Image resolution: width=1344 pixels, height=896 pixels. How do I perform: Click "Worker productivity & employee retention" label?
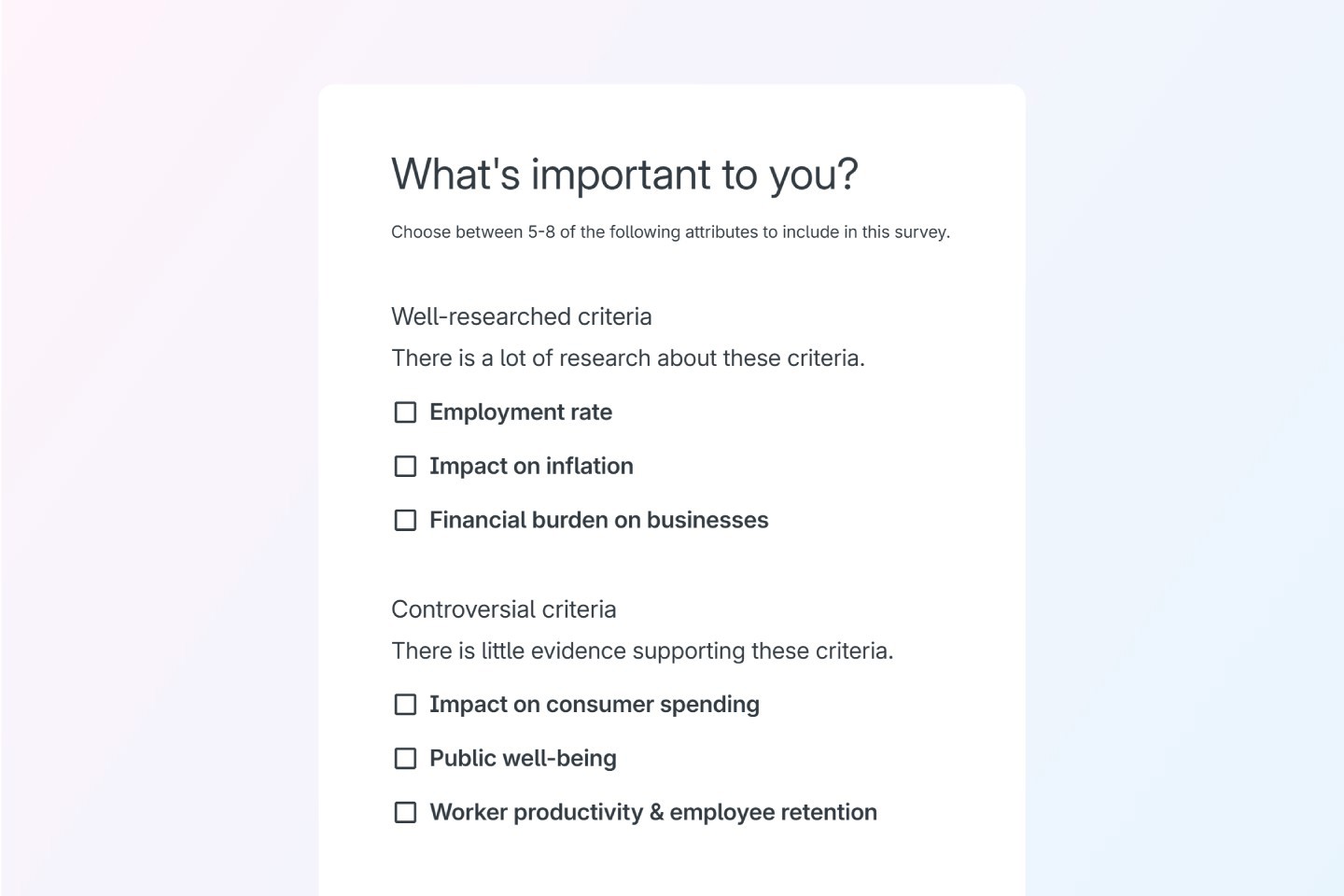(652, 813)
